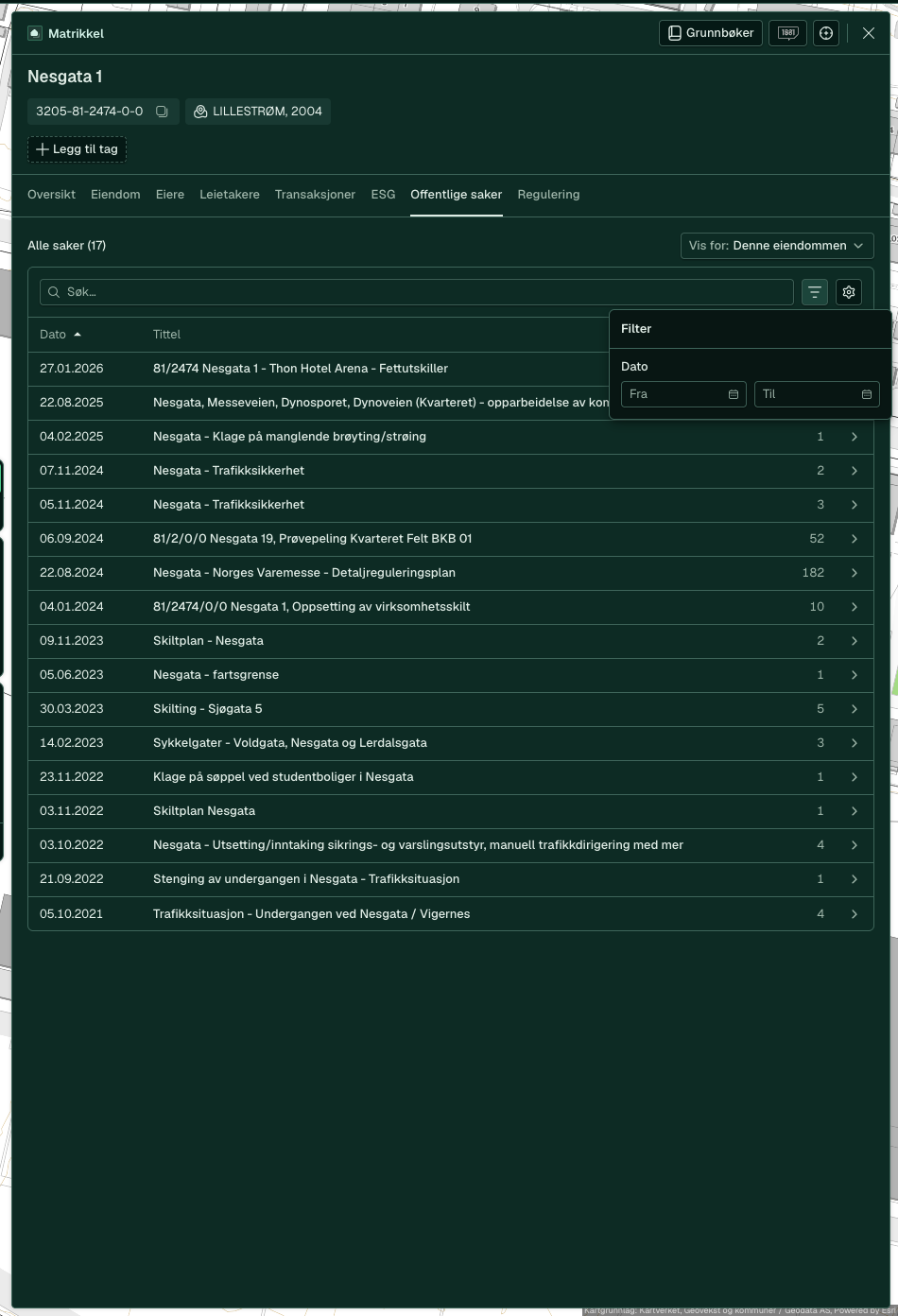Open the 03.11.2022 Skiltplan Nesgata chevron
Screen dimensions: 898x1316
[x=855, y=811]
